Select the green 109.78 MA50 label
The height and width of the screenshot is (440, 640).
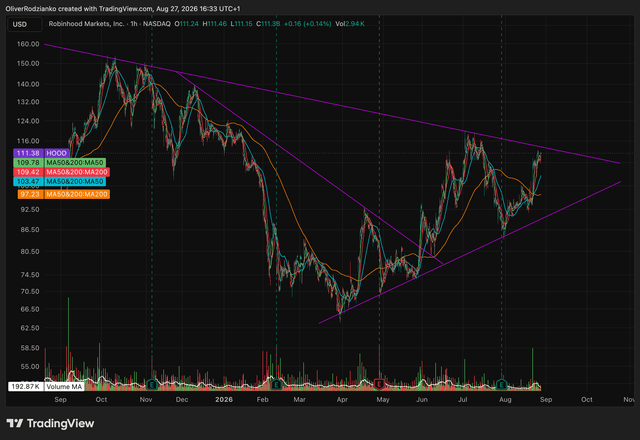click(x=60, y=162)
